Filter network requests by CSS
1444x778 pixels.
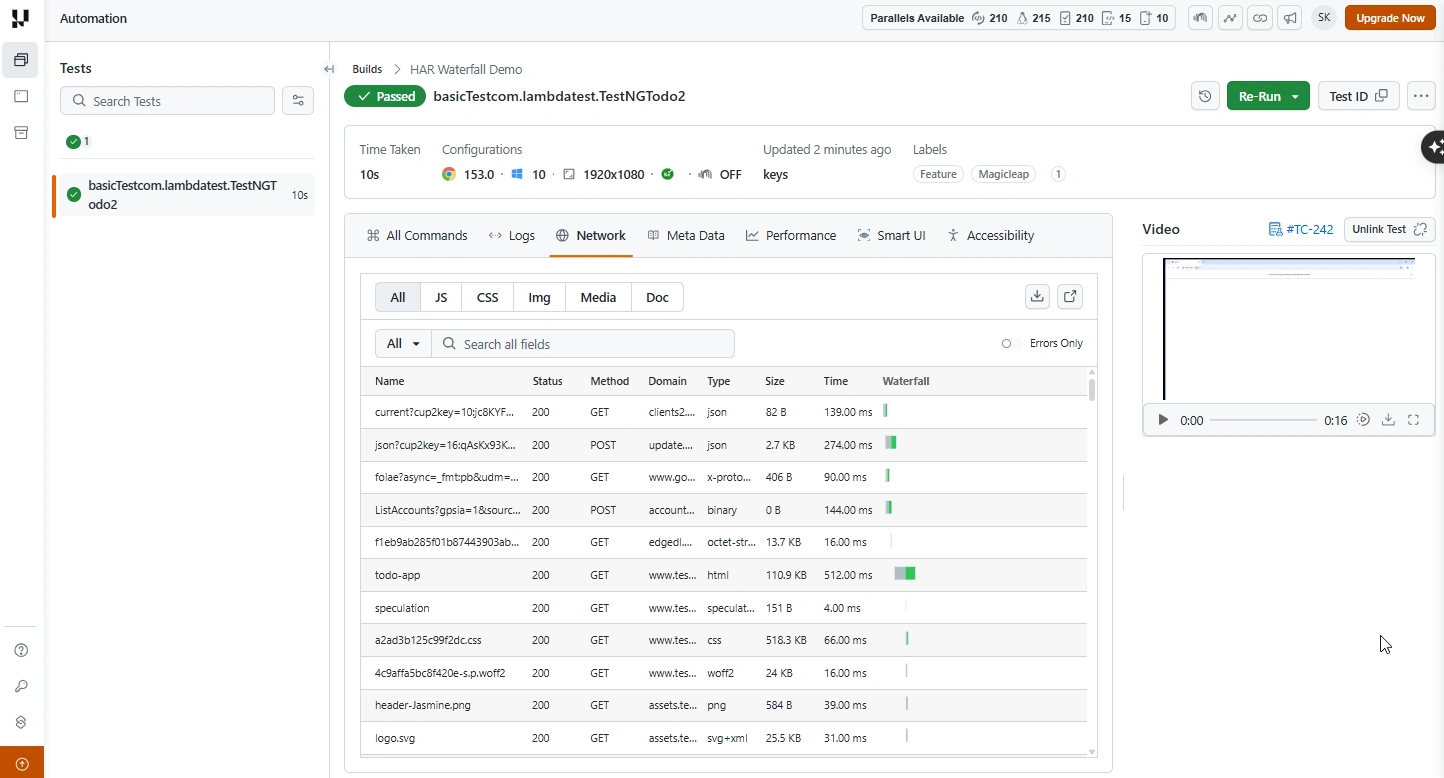(x=487, y=297)
